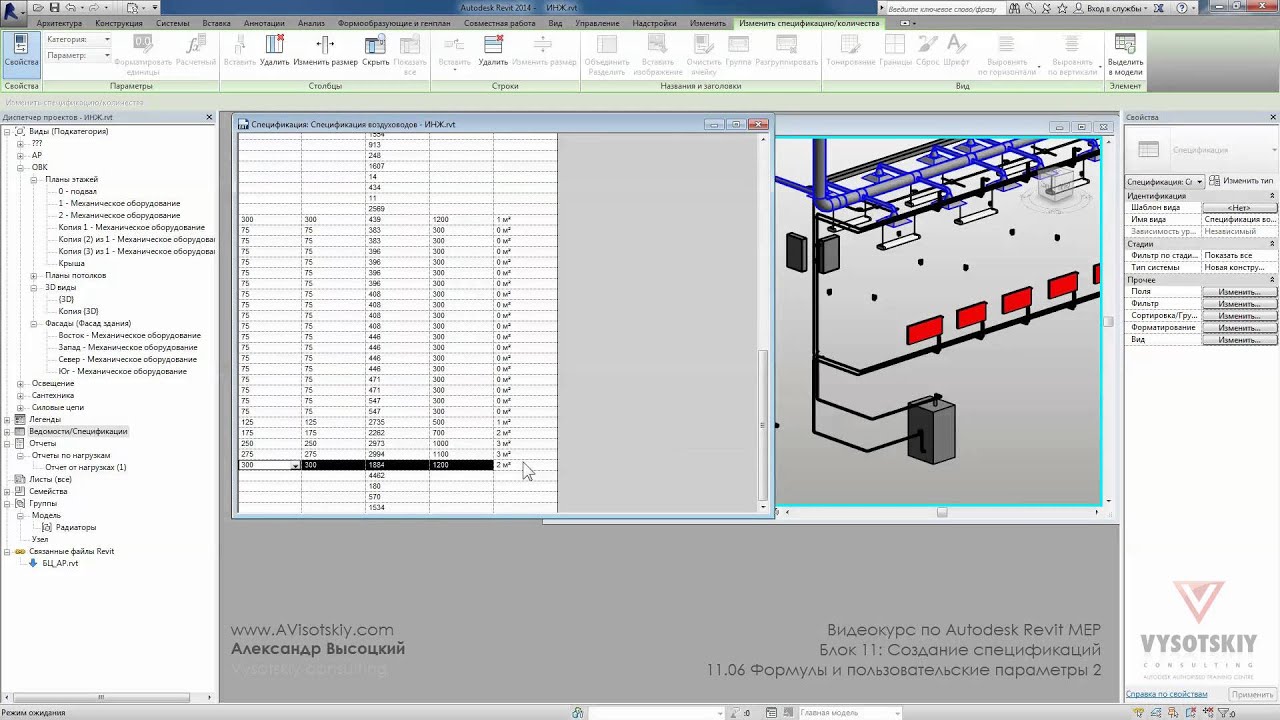Screen dimensions: 1280x720
Task: Click Скрыть column button
Action: point(376,51)
